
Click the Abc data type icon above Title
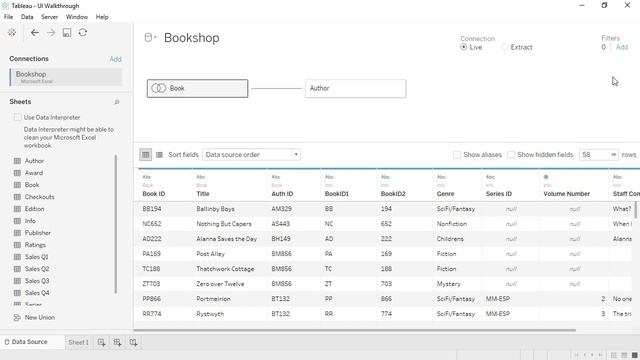pos(201,177)
